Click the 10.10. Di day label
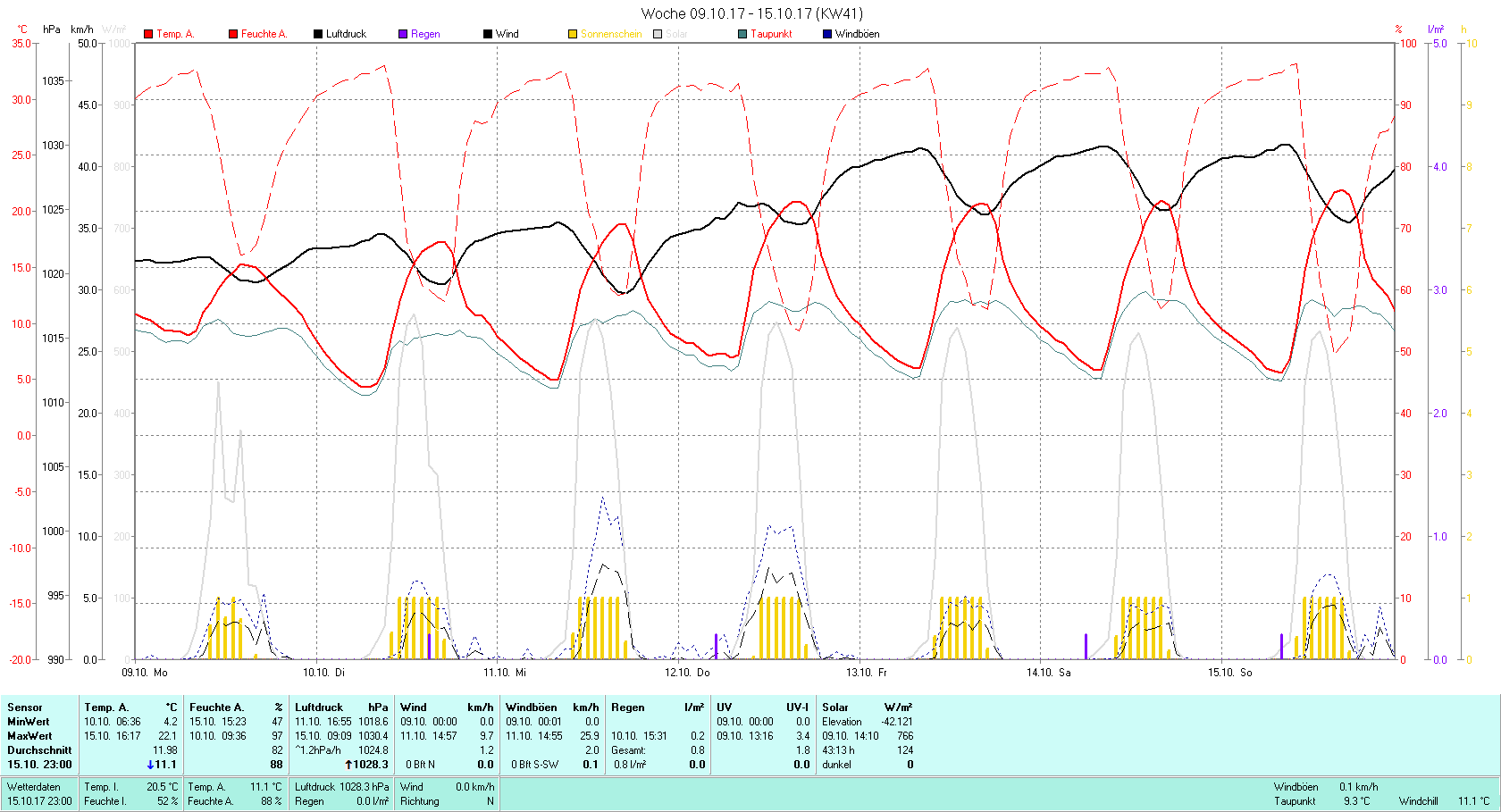 pos(323,672)
